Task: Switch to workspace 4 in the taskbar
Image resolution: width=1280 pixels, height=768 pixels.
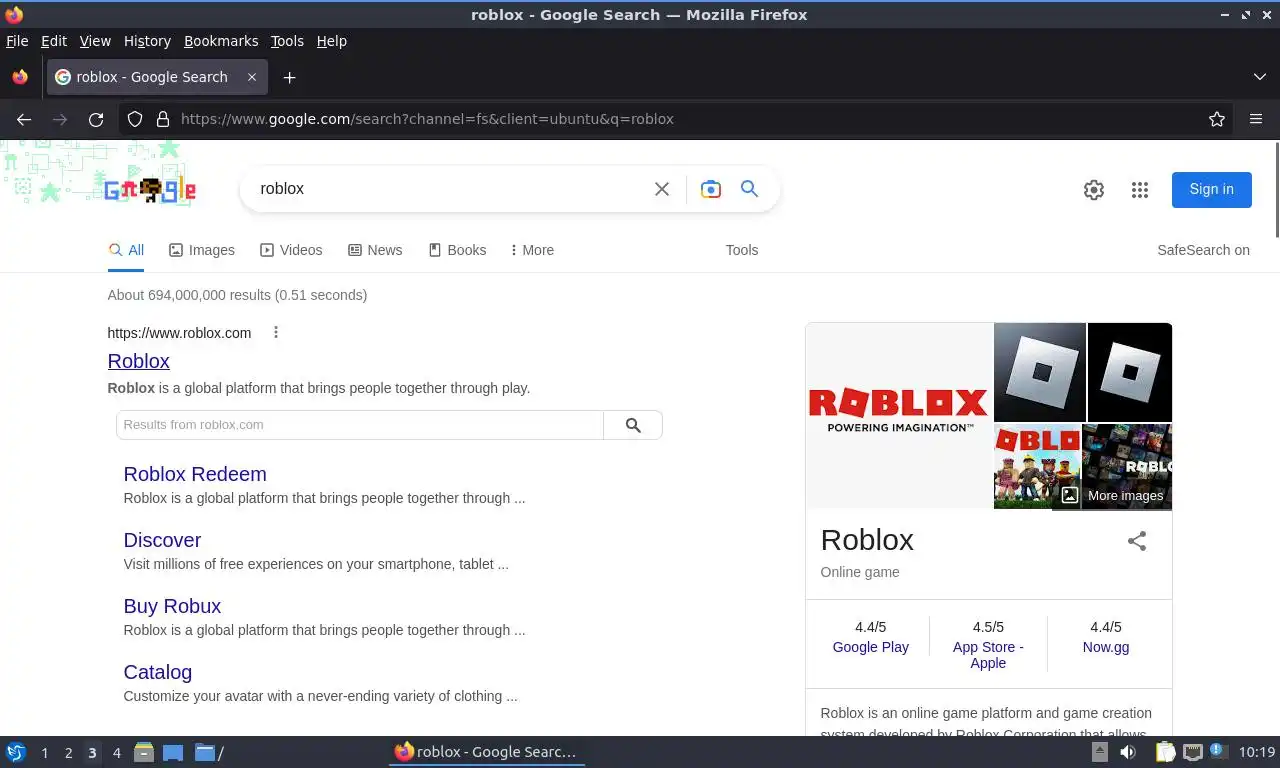Action: 116,753
